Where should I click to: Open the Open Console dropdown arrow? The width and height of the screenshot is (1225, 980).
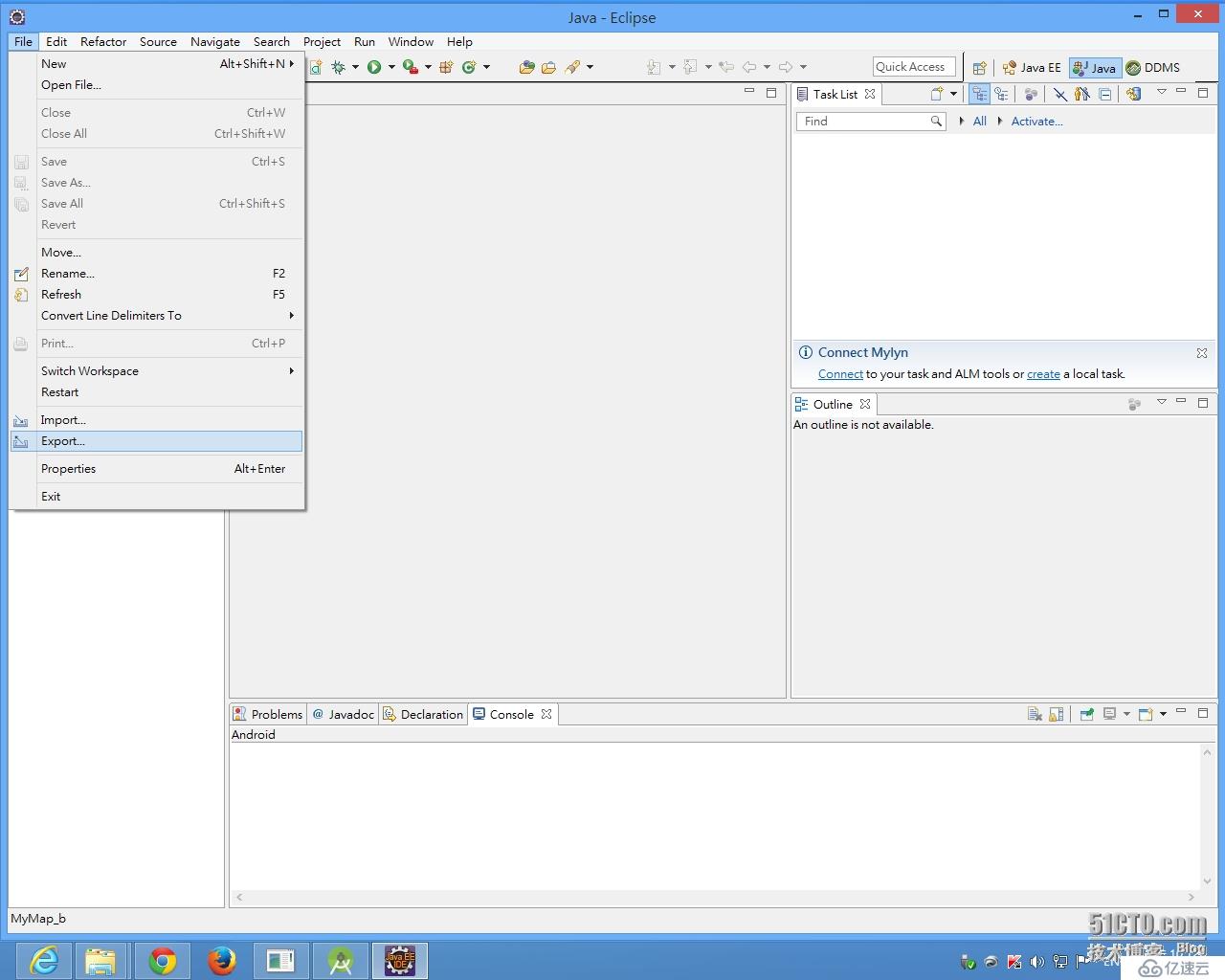pyautogui.click(x=1163, y=714)
